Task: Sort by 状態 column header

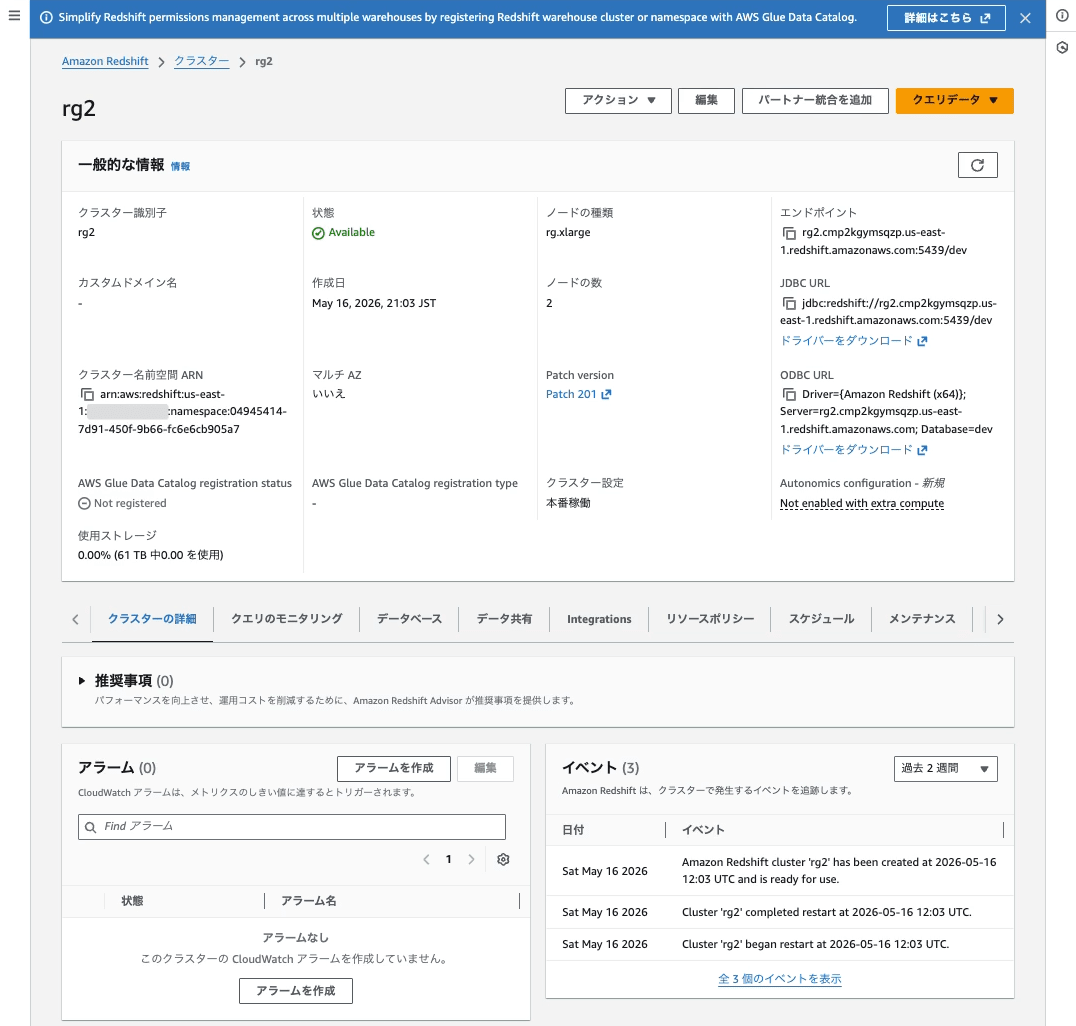Action: coord(132,900)
